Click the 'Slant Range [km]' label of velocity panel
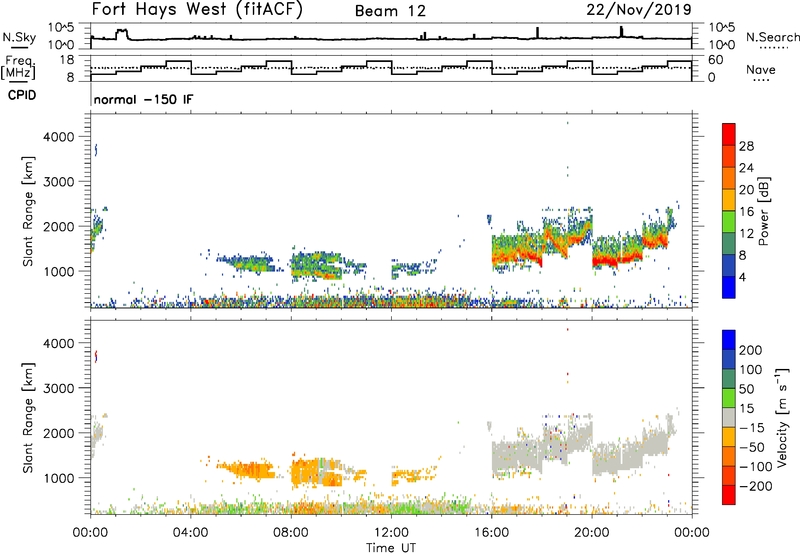The image size is (800, 554). click(28, 417)
